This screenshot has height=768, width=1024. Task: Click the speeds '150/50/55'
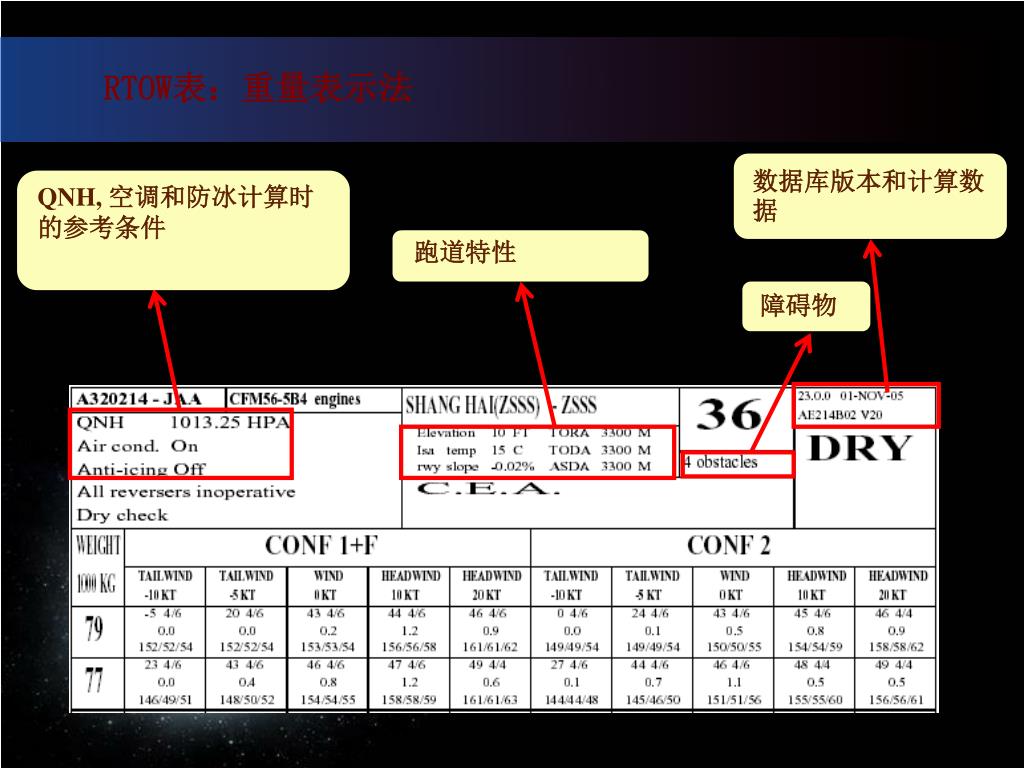(x=733, y=647)
